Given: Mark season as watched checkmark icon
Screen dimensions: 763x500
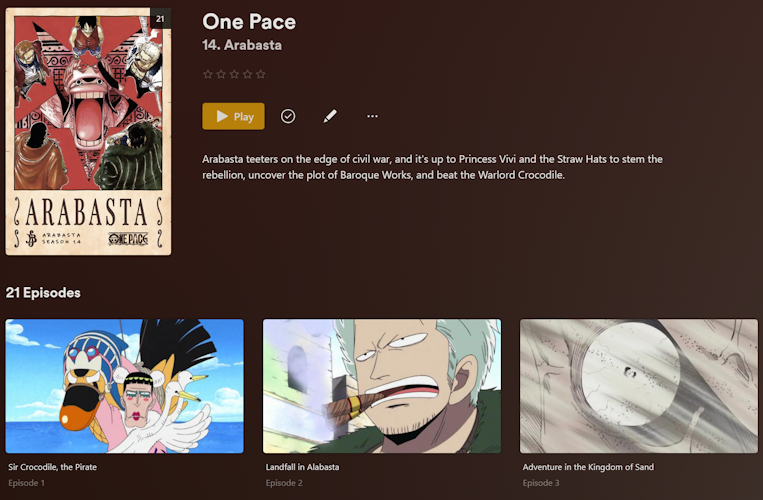Looking at the screenshot, I should 288,116.
